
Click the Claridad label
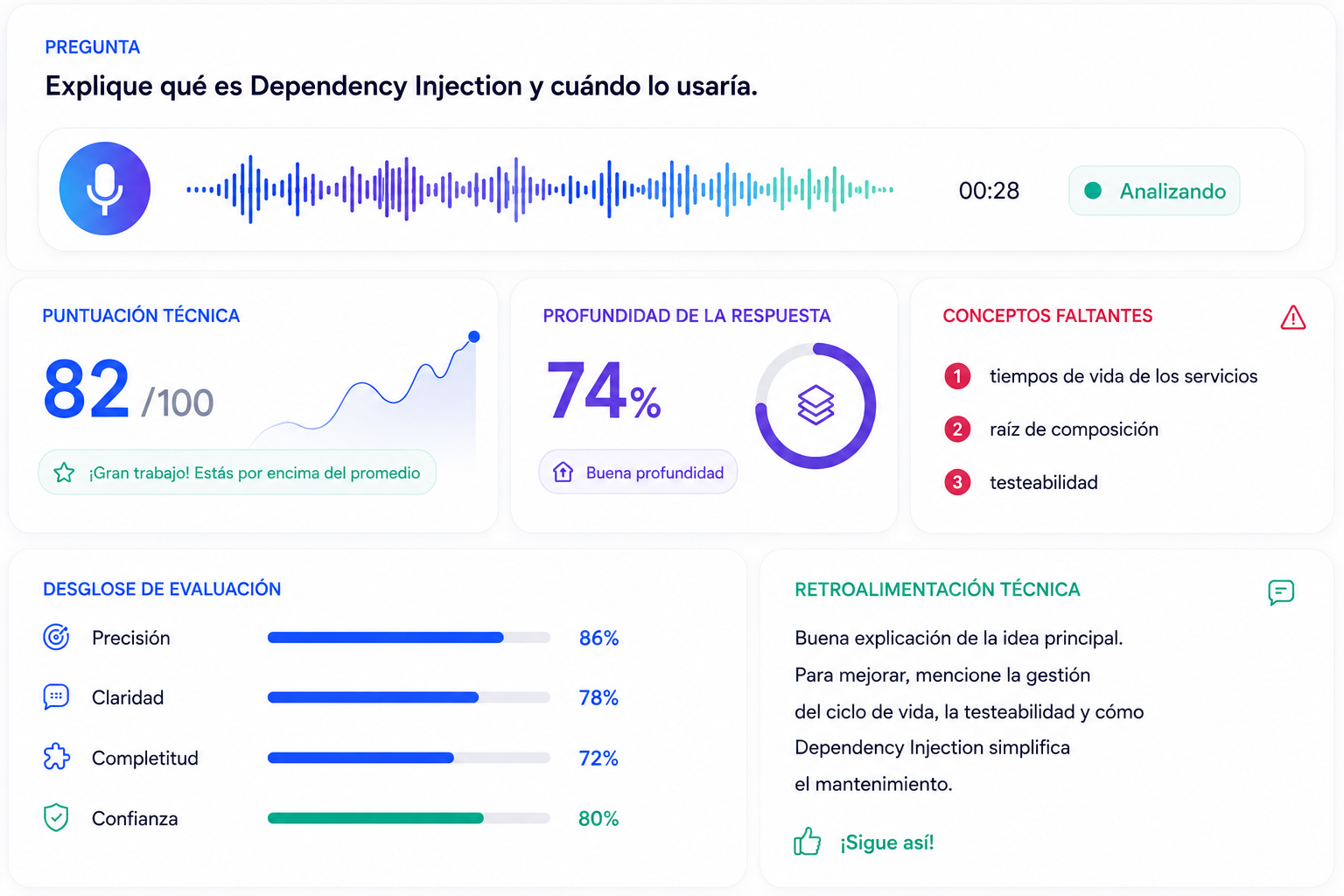[128, 697]
